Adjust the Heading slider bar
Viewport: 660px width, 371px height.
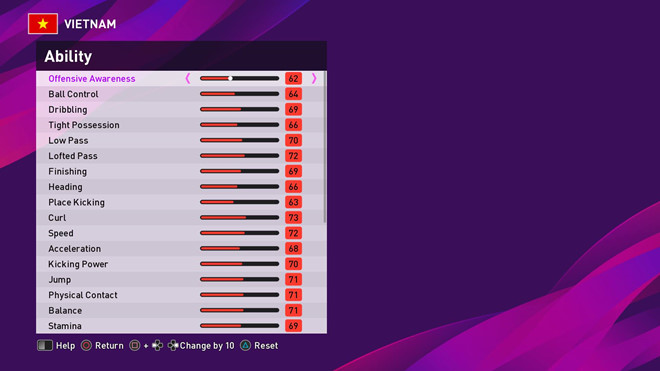click(x=240, y=187)
